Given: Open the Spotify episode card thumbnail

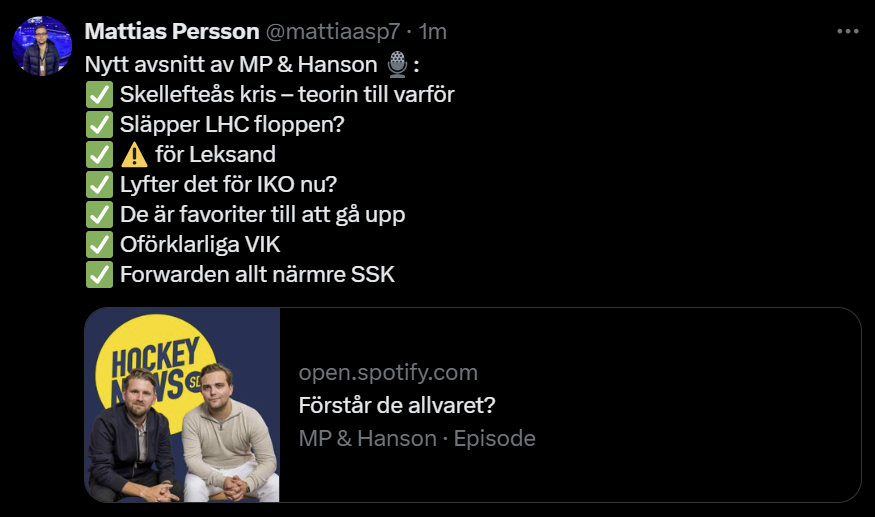Looking at the screenshot, I should (x=182, y=404).
